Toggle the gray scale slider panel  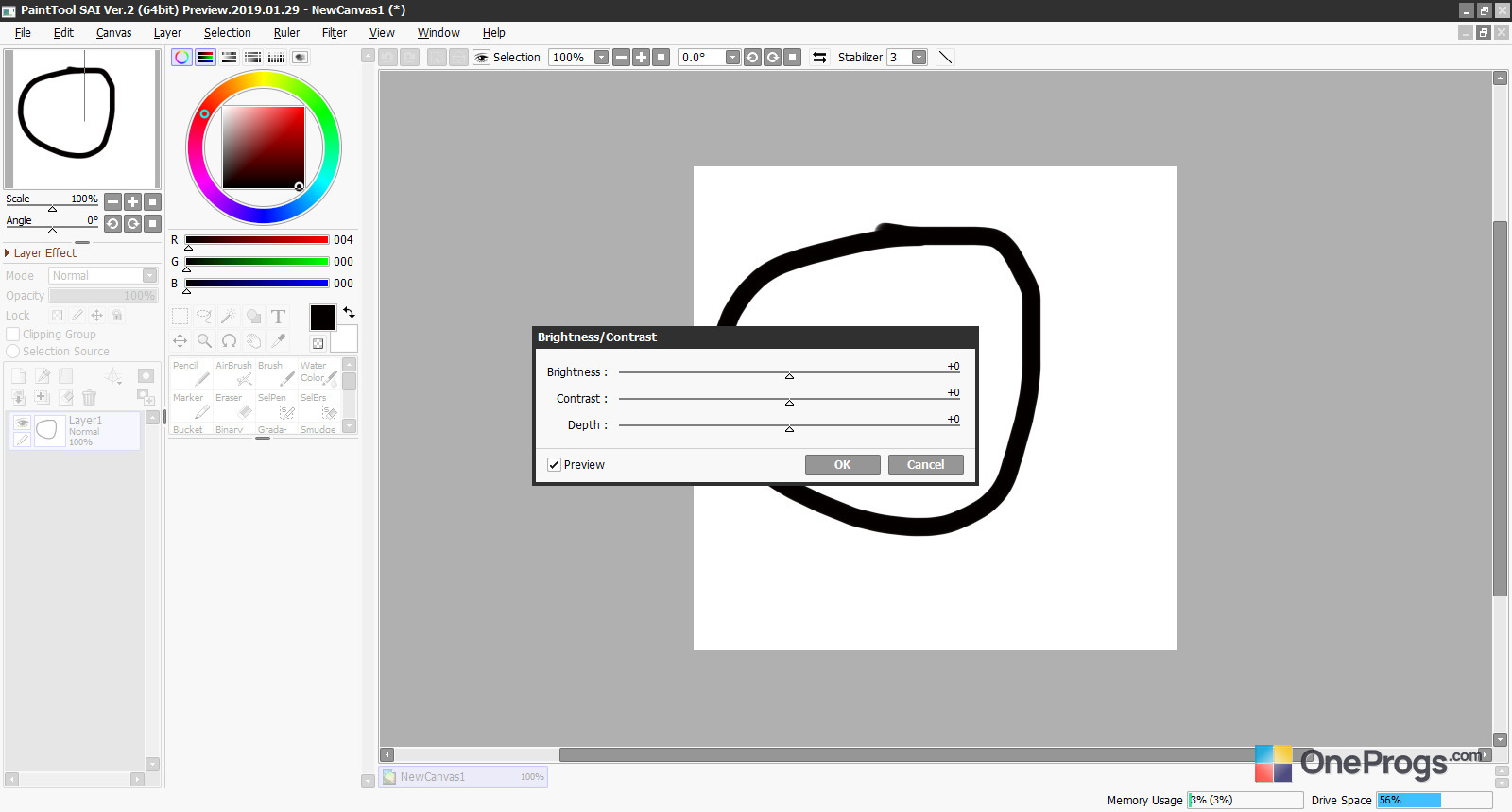click(x=229, y=58)
